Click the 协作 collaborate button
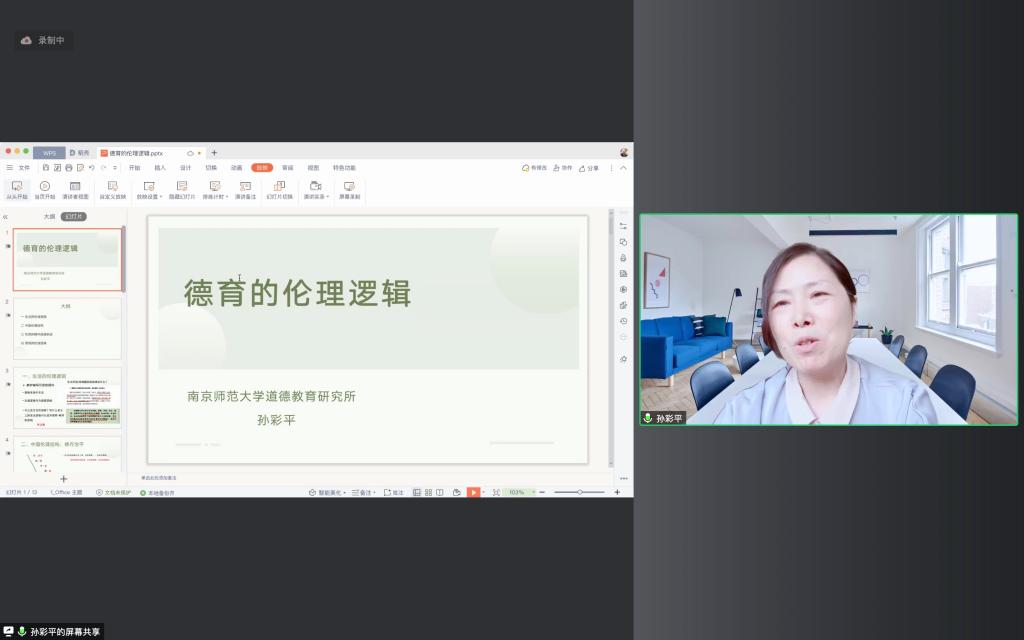 point(562,168)
